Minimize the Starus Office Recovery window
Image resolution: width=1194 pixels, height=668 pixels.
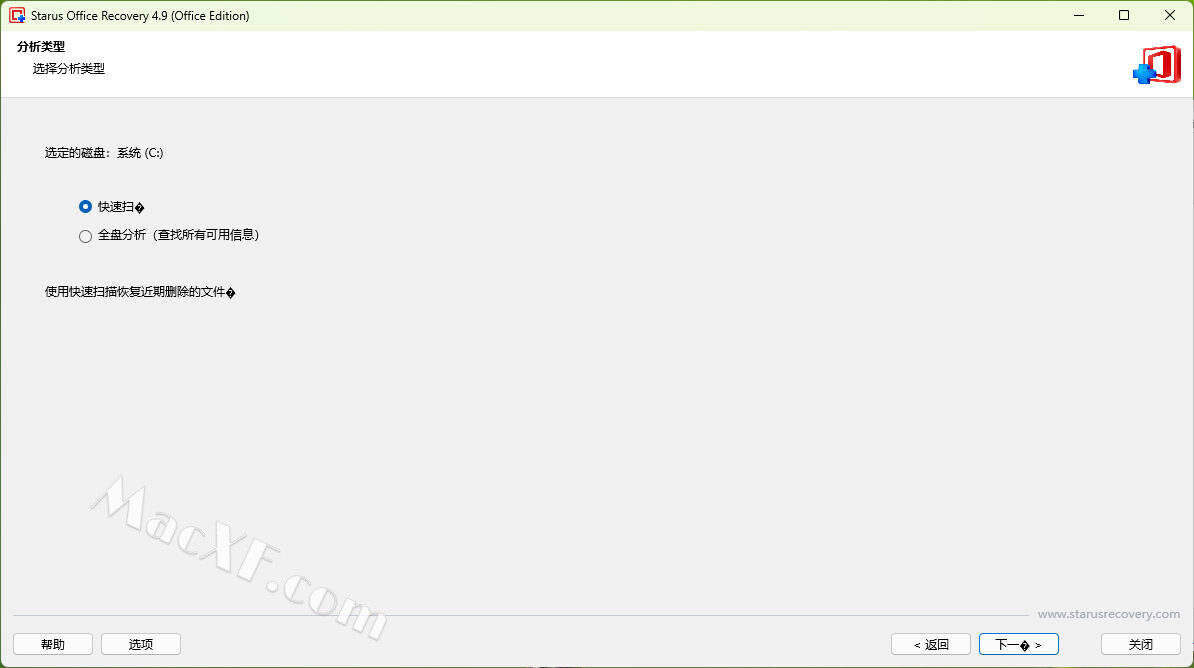point(1078,15)
